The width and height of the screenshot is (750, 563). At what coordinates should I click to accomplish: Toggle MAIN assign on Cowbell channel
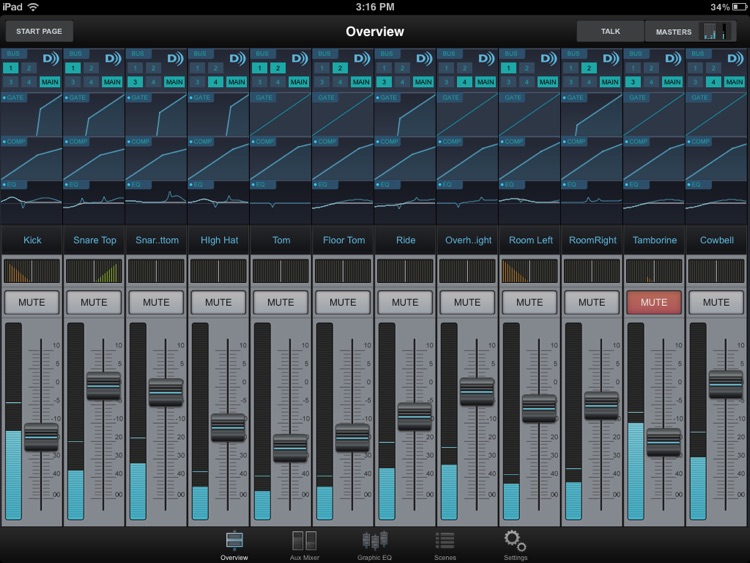click(x=734, y=82)
